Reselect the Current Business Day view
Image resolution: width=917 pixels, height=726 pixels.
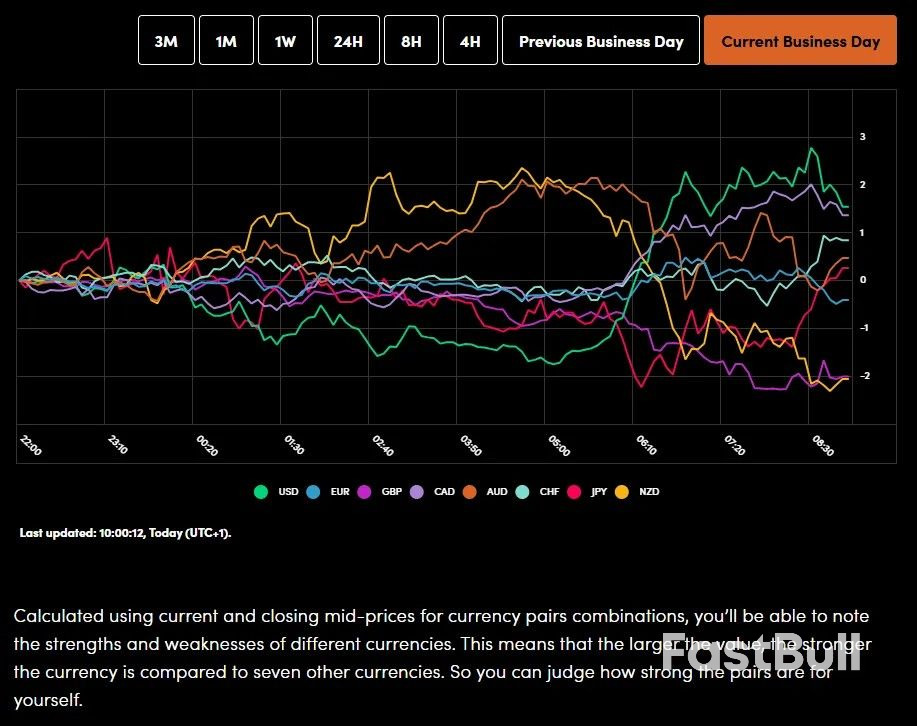pyautogui.click(x=799, y=40)
